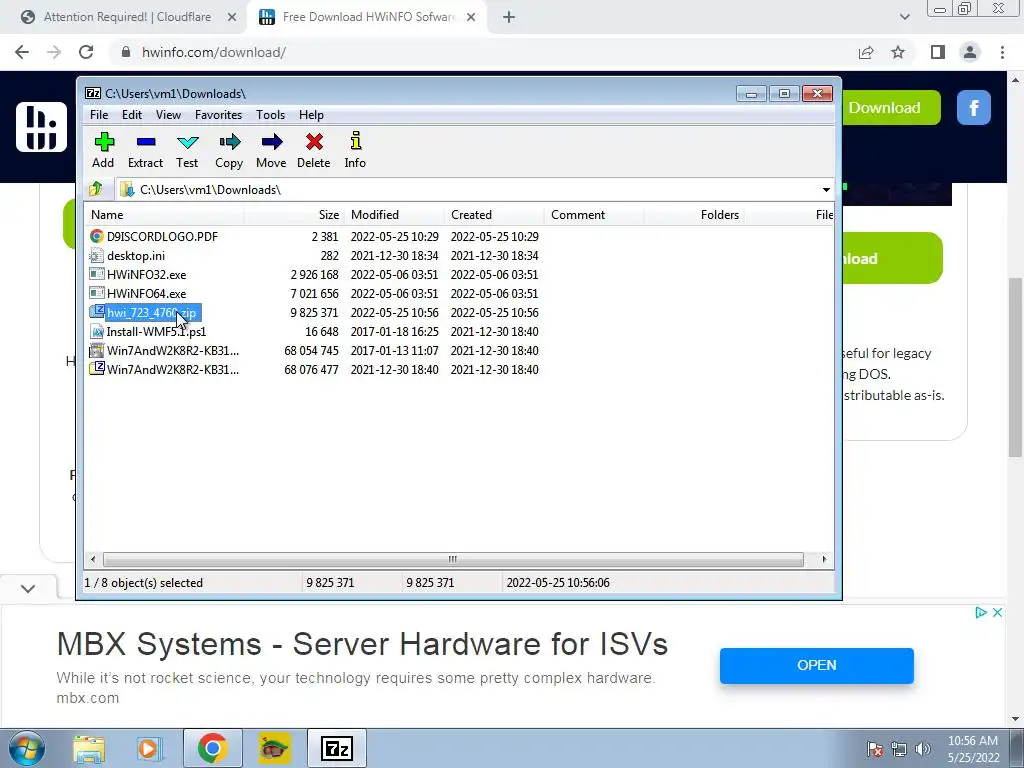
Task: Sort by the Modified column header
Action: [394, 214]
